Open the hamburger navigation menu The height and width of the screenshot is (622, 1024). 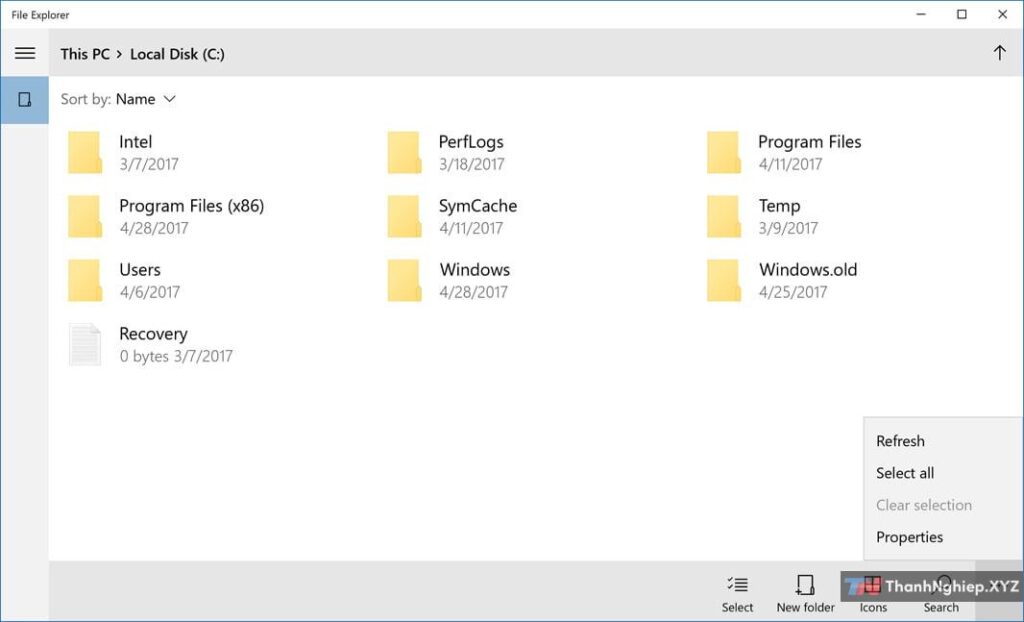tap(25, 53)
